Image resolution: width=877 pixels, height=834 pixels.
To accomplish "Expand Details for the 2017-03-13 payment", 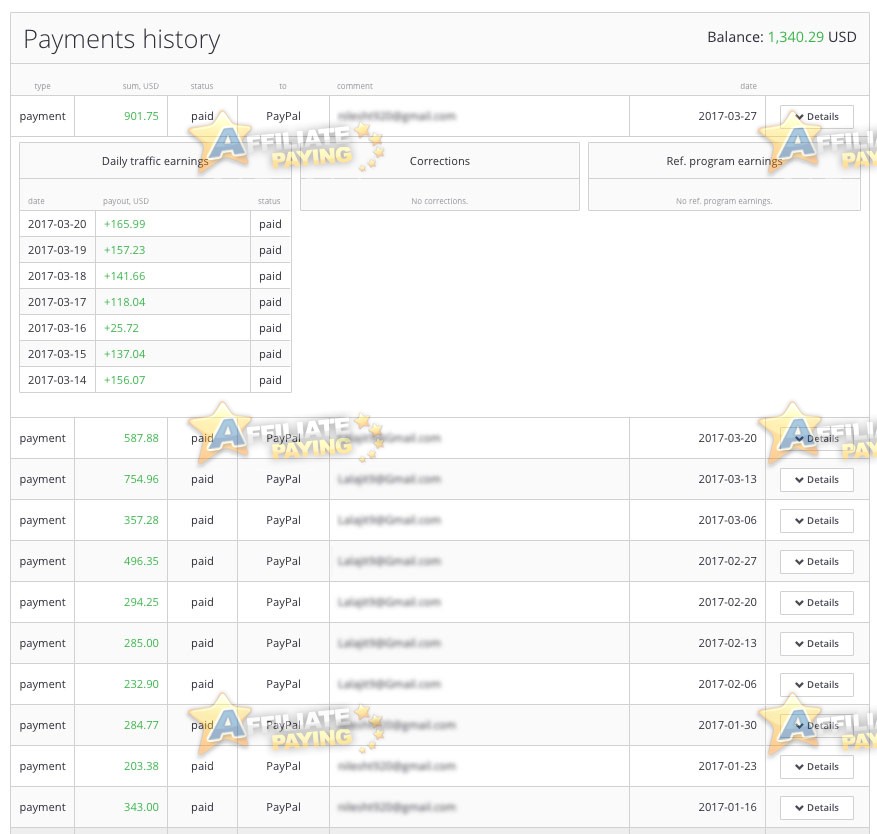I will [817, 479].
